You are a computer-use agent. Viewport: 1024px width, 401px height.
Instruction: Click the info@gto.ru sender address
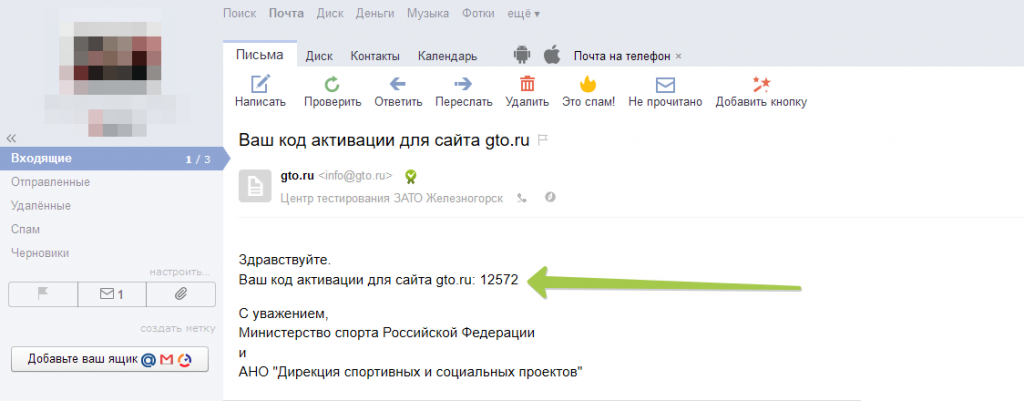coord(355,176)
